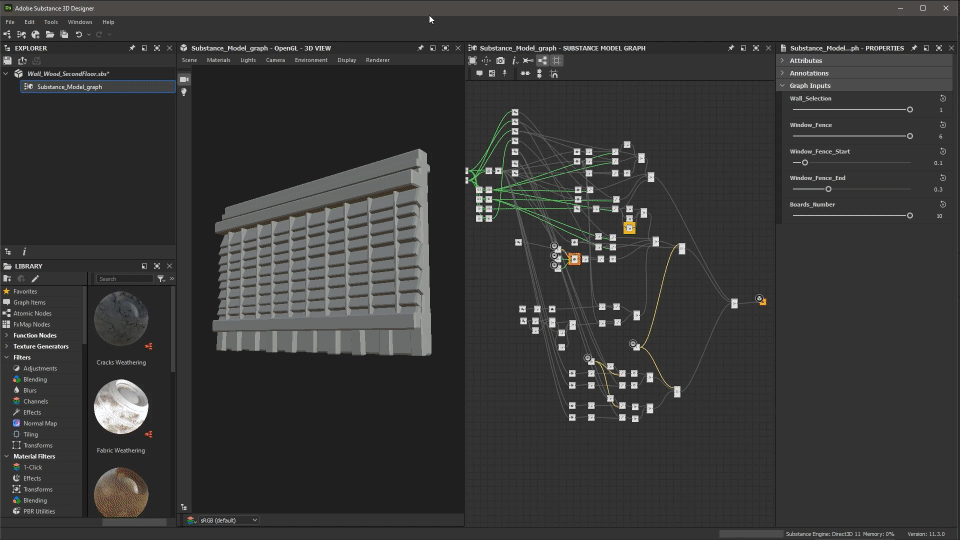The height and width of the screenshot is (540, 960).
Task: Open the Tools menu
Action: pos(51,22)
